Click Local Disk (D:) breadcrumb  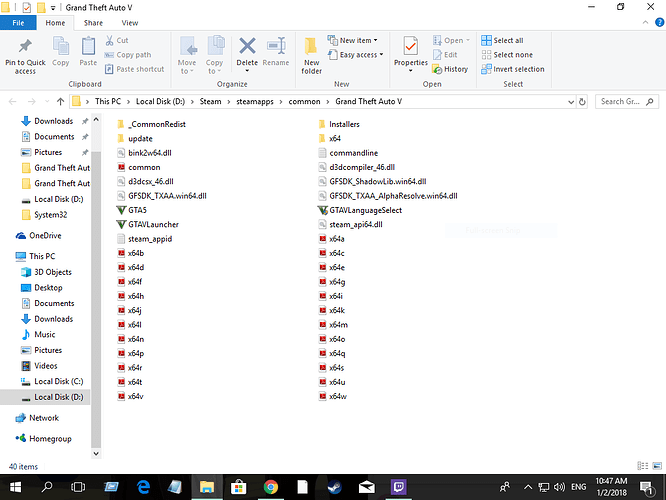pos(160,102)
